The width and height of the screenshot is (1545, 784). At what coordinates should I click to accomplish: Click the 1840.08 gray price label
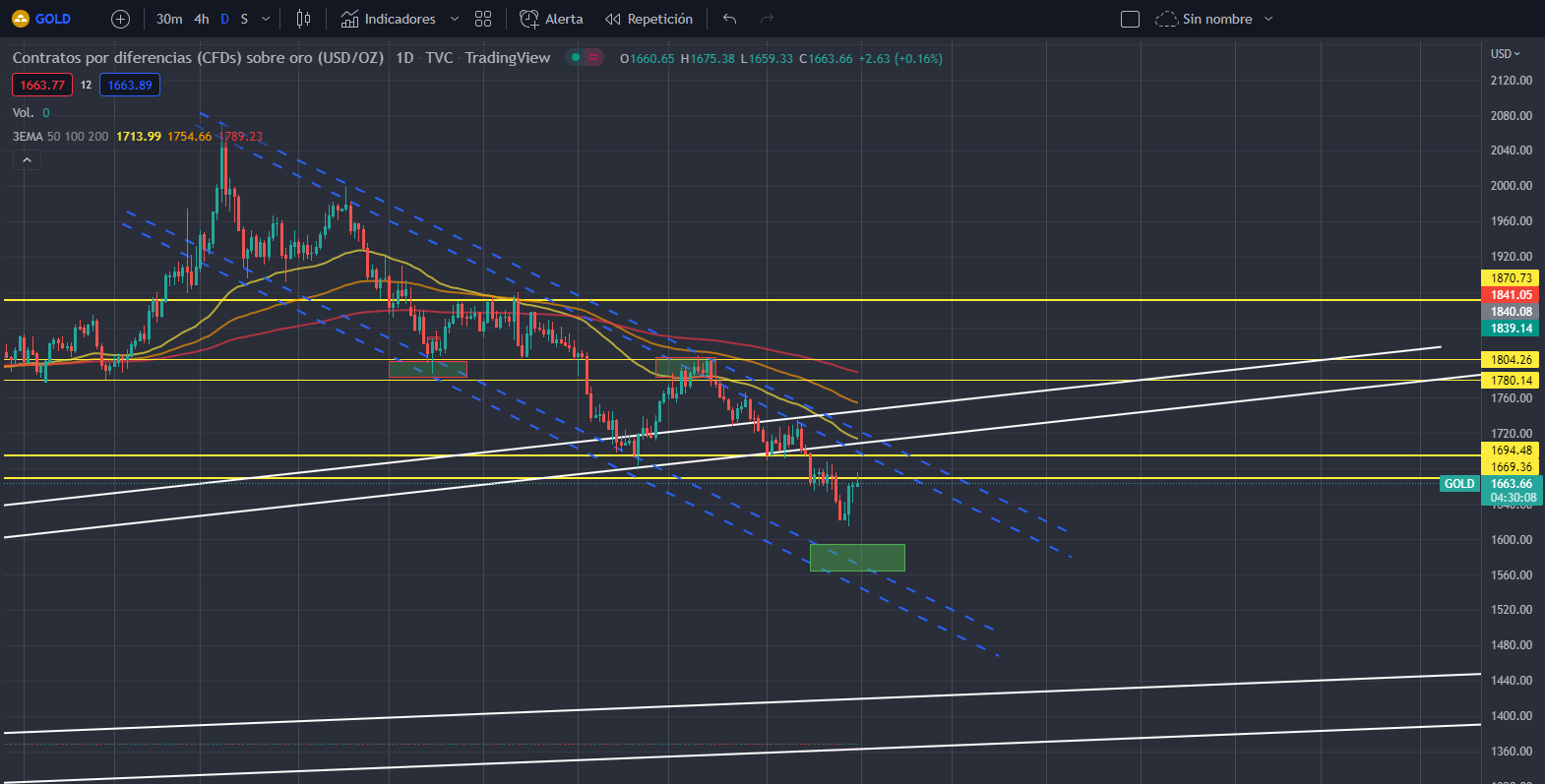(x=1511, y=312)
